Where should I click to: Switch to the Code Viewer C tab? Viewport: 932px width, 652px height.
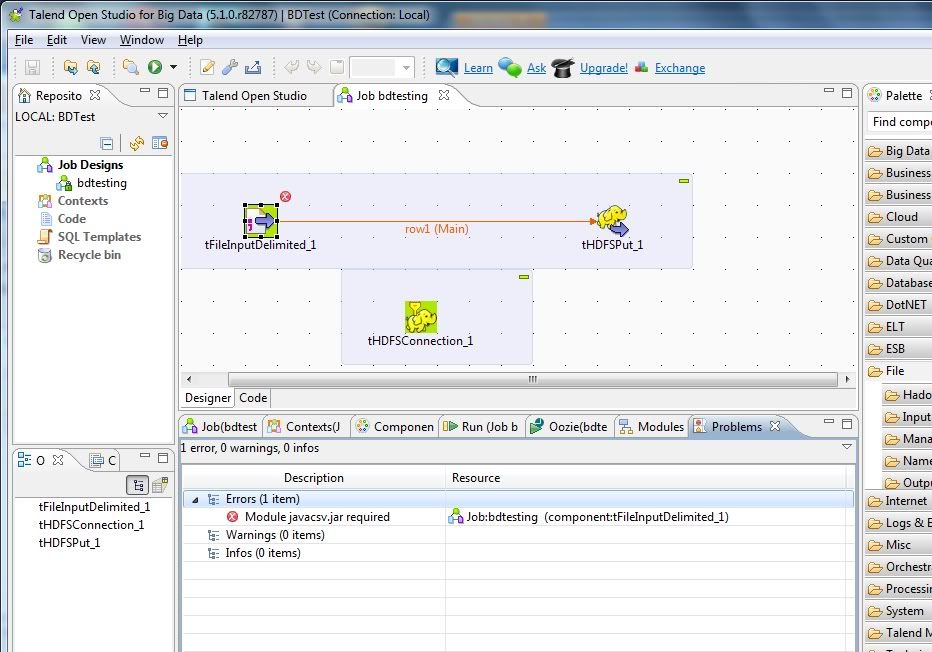point(103,460)
